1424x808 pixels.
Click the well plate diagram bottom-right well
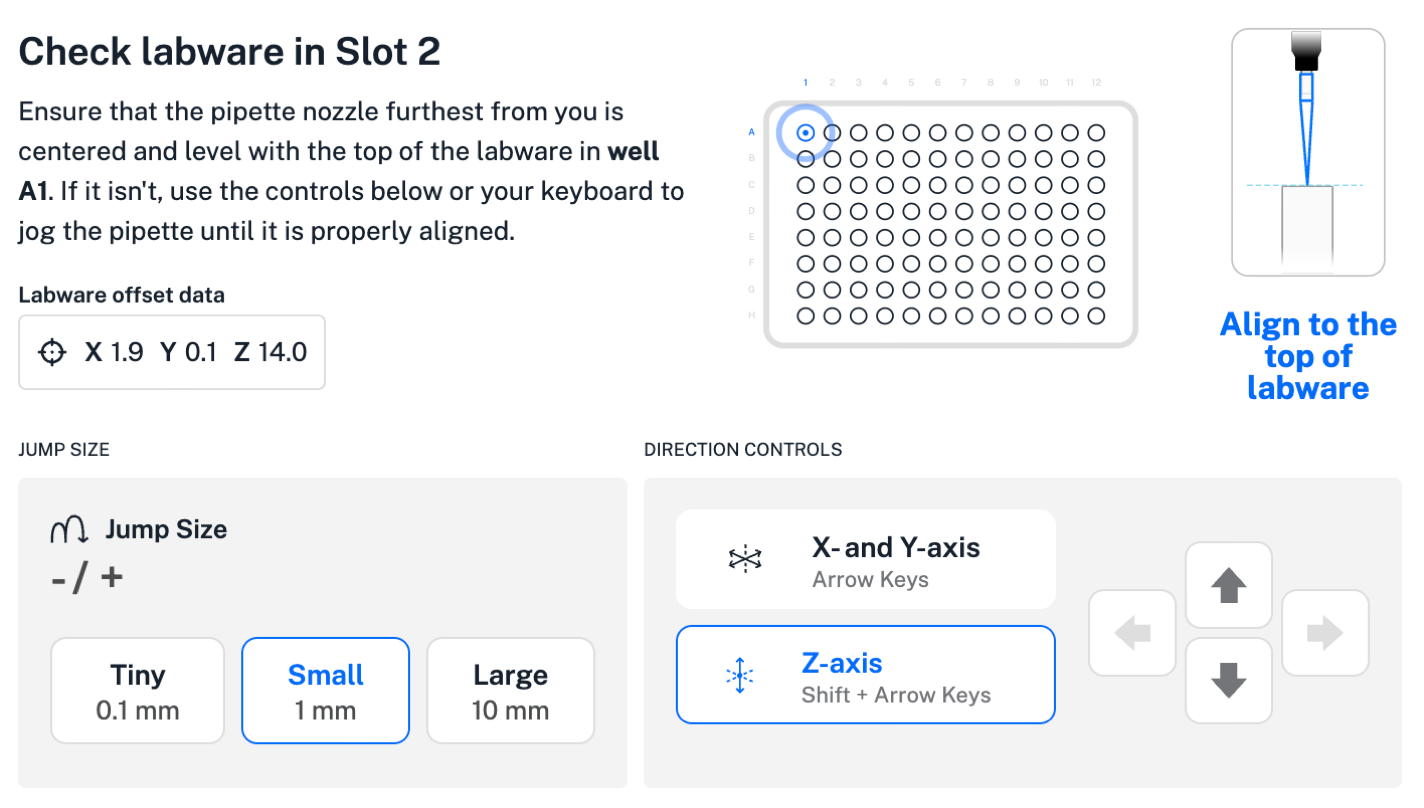coord(1096,316)
